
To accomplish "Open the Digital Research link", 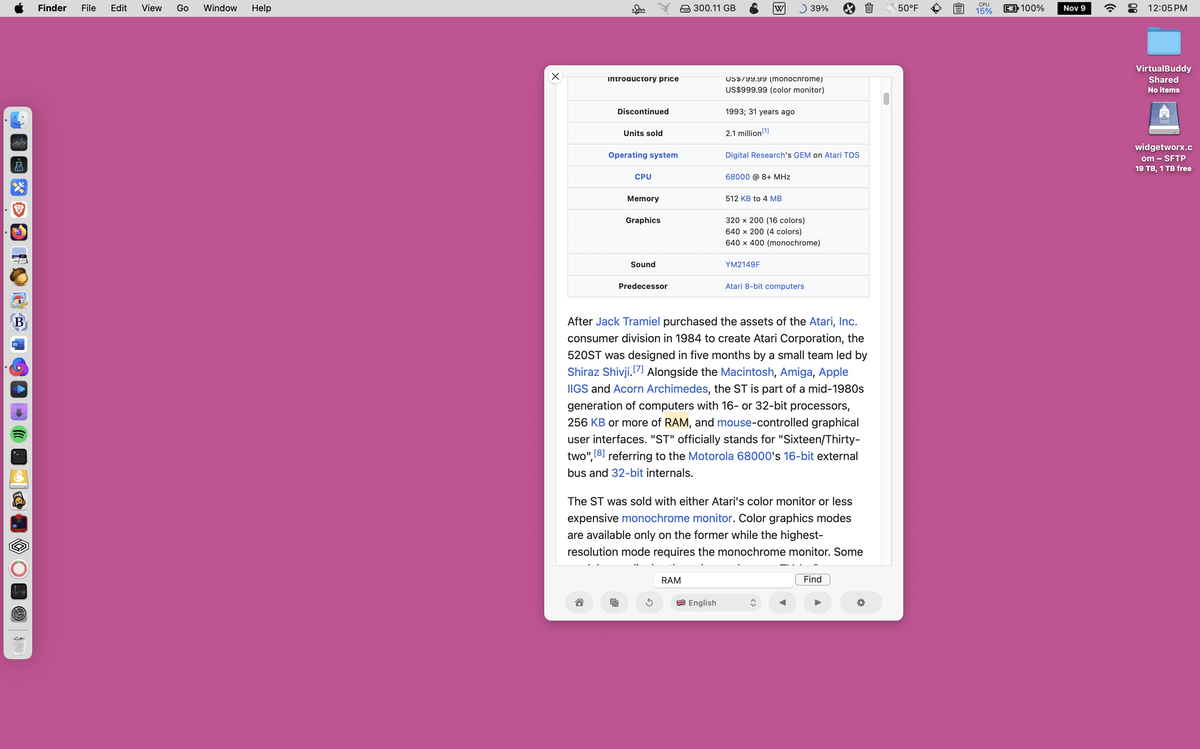I will [755, 155].
